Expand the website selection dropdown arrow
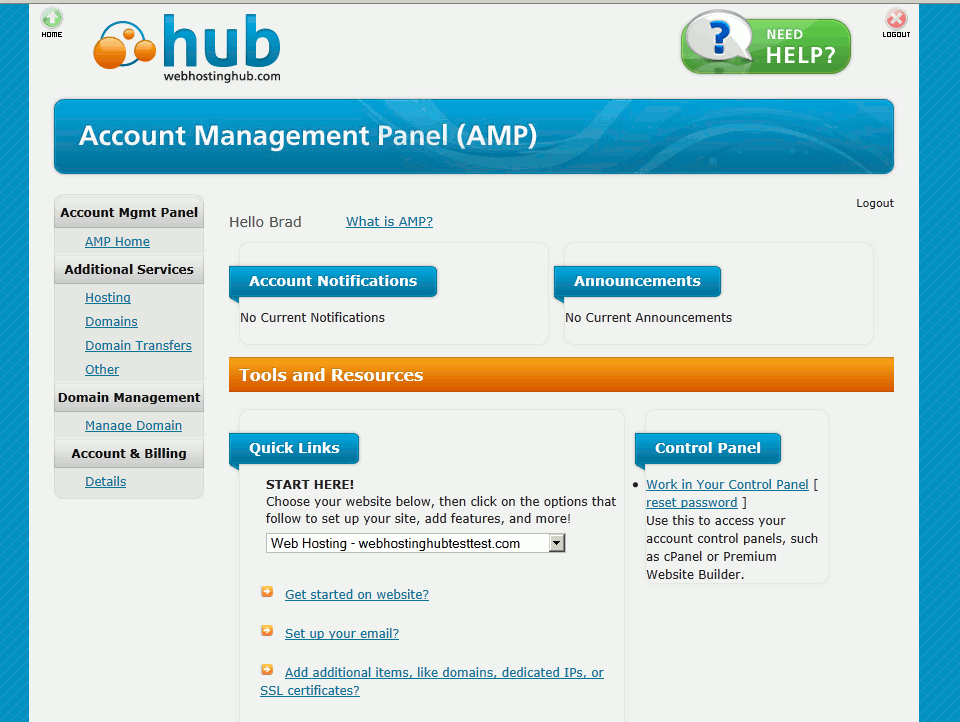This screenshot has width=960, height=722. click(x=557, y=543)
